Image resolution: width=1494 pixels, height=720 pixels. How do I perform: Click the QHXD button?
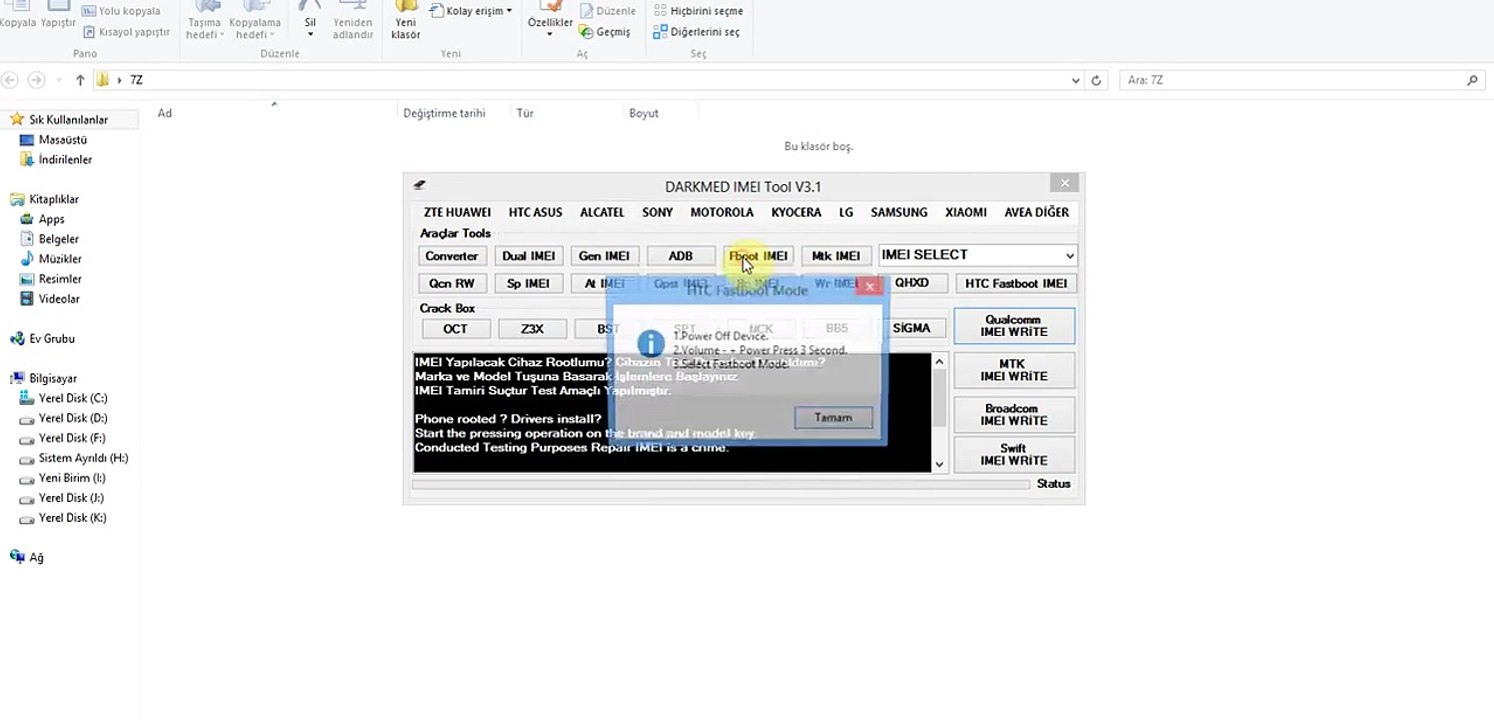[x=912, y=283]
